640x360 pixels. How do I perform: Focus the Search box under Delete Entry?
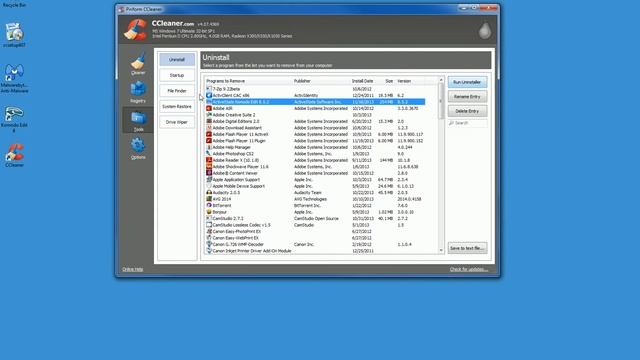click(x=467, y=123)
